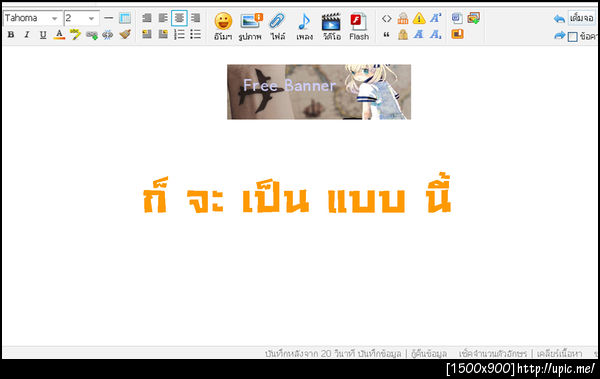Viewport: 600px width, 379px height.
Task: Open the font color picker
Action: (x=59, y=35)
